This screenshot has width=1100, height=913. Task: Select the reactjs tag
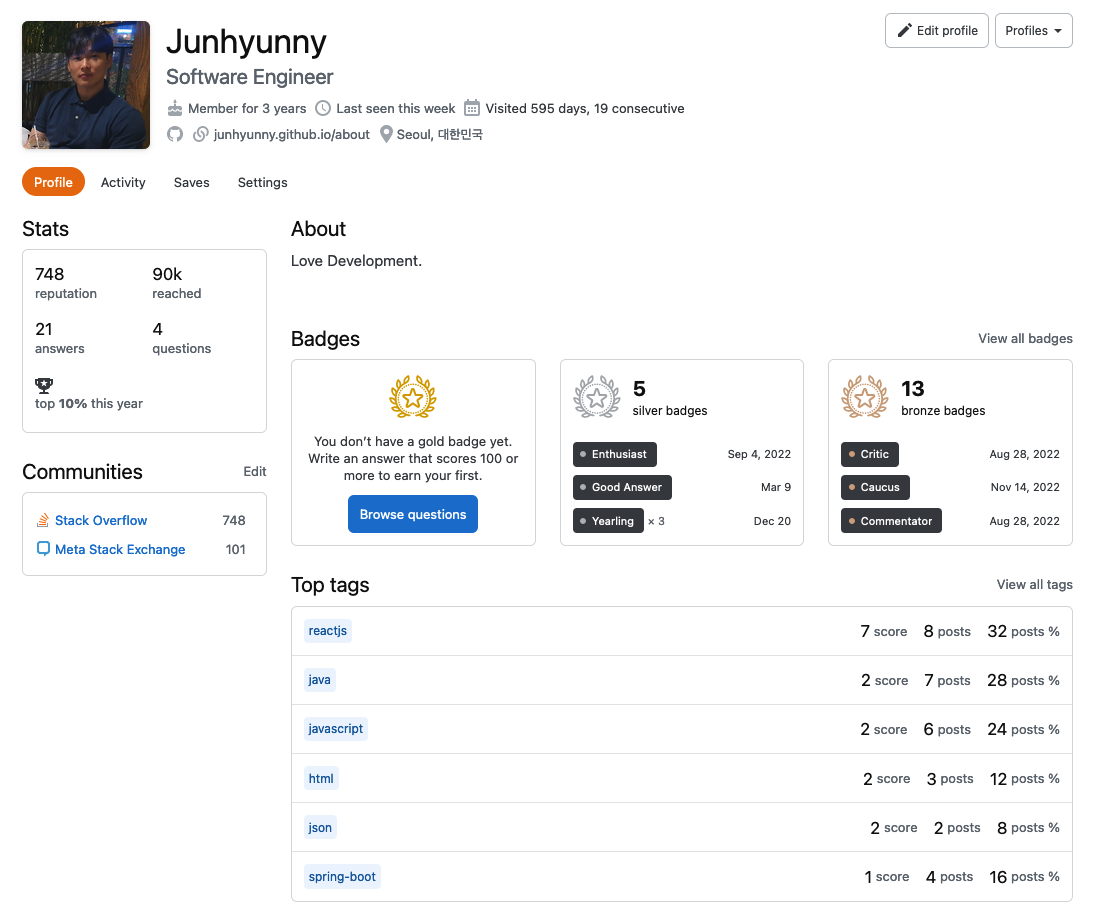pos(328,631)
